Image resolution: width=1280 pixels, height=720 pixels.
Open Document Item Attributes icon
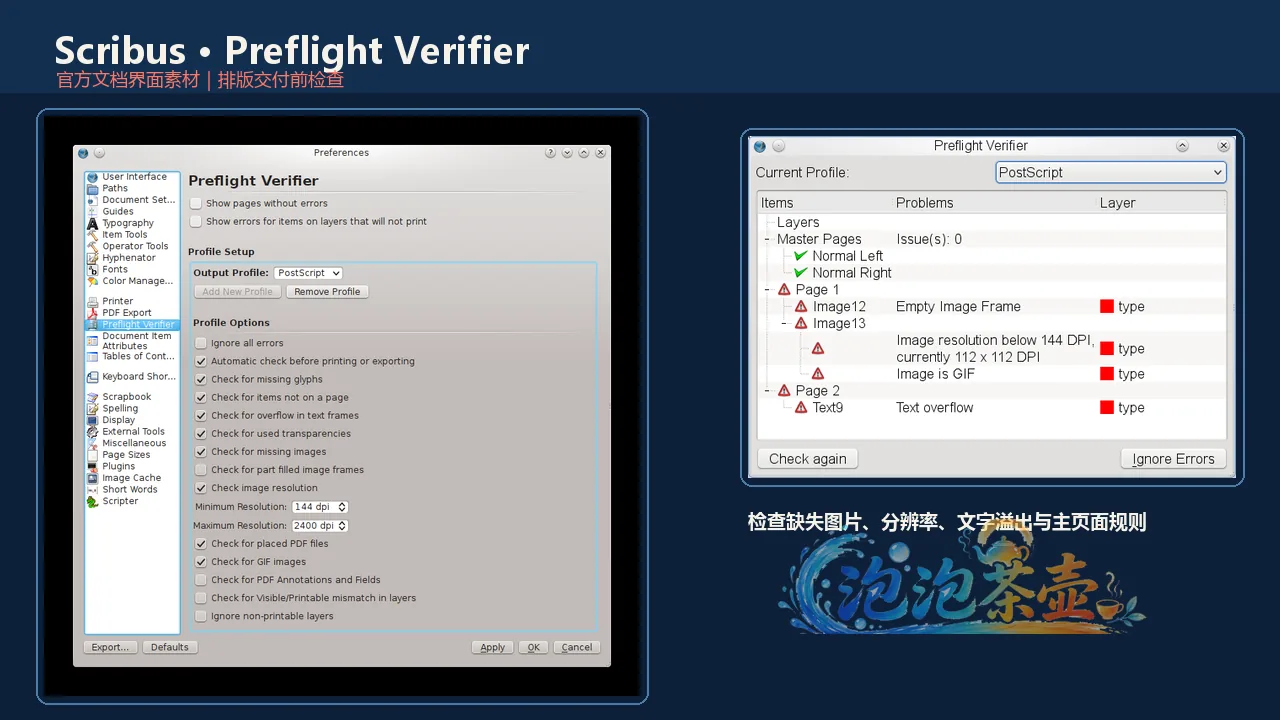coord(93,341)
